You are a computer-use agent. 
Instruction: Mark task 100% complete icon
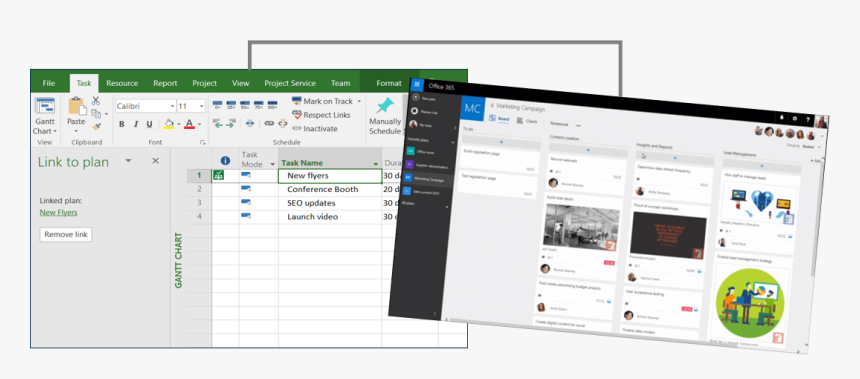coord(272,105)
